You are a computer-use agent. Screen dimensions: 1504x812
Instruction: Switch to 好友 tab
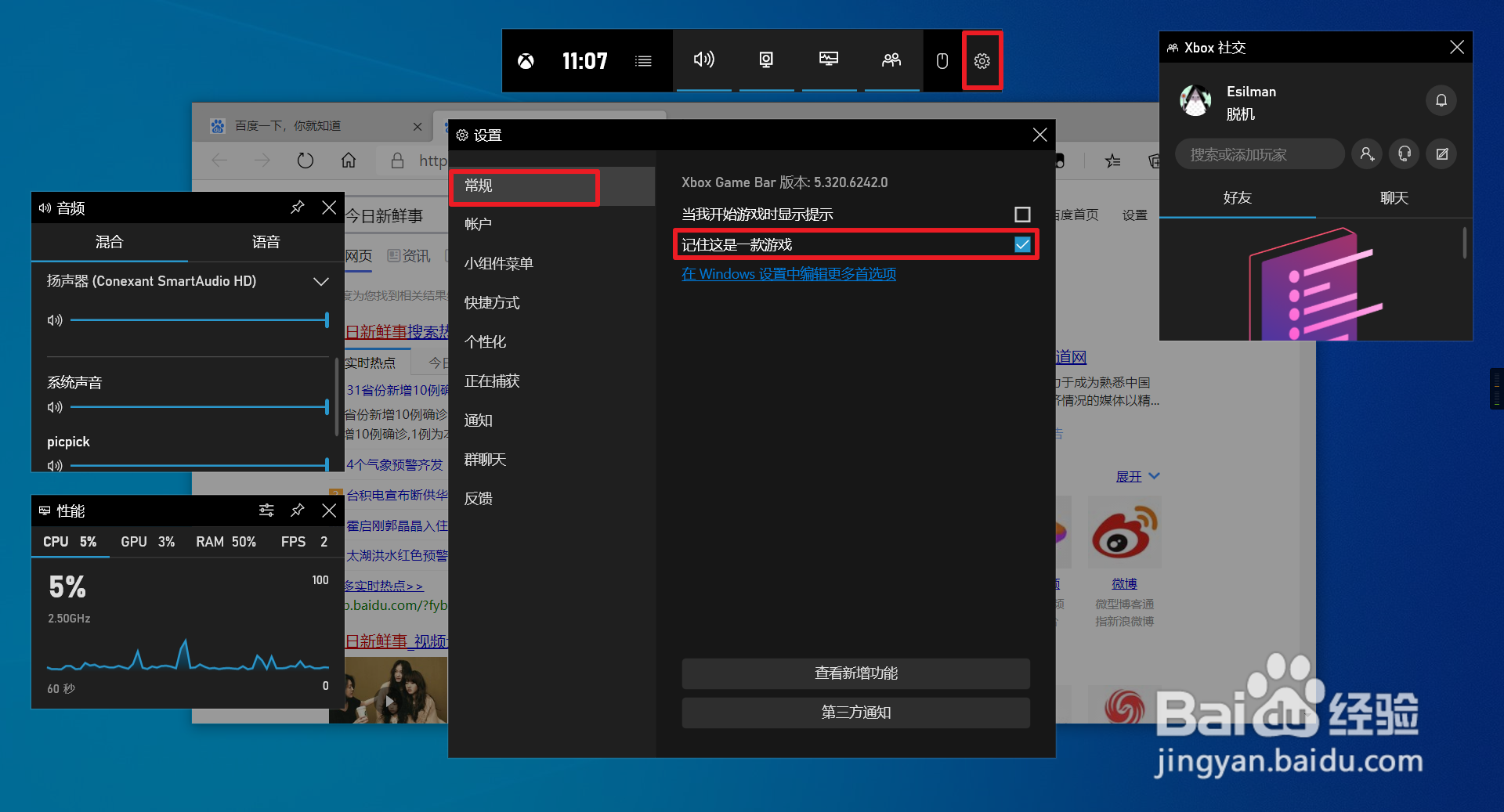[1238, 198]
